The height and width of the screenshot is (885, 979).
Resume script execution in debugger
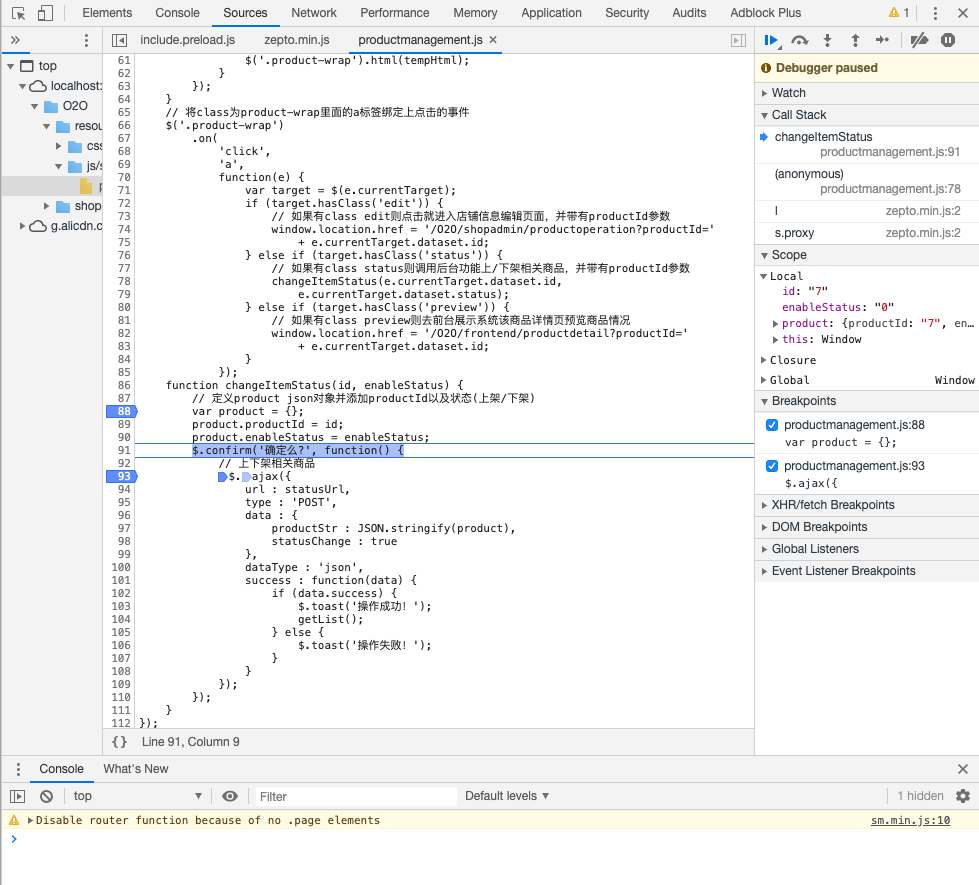click(771, 40)
